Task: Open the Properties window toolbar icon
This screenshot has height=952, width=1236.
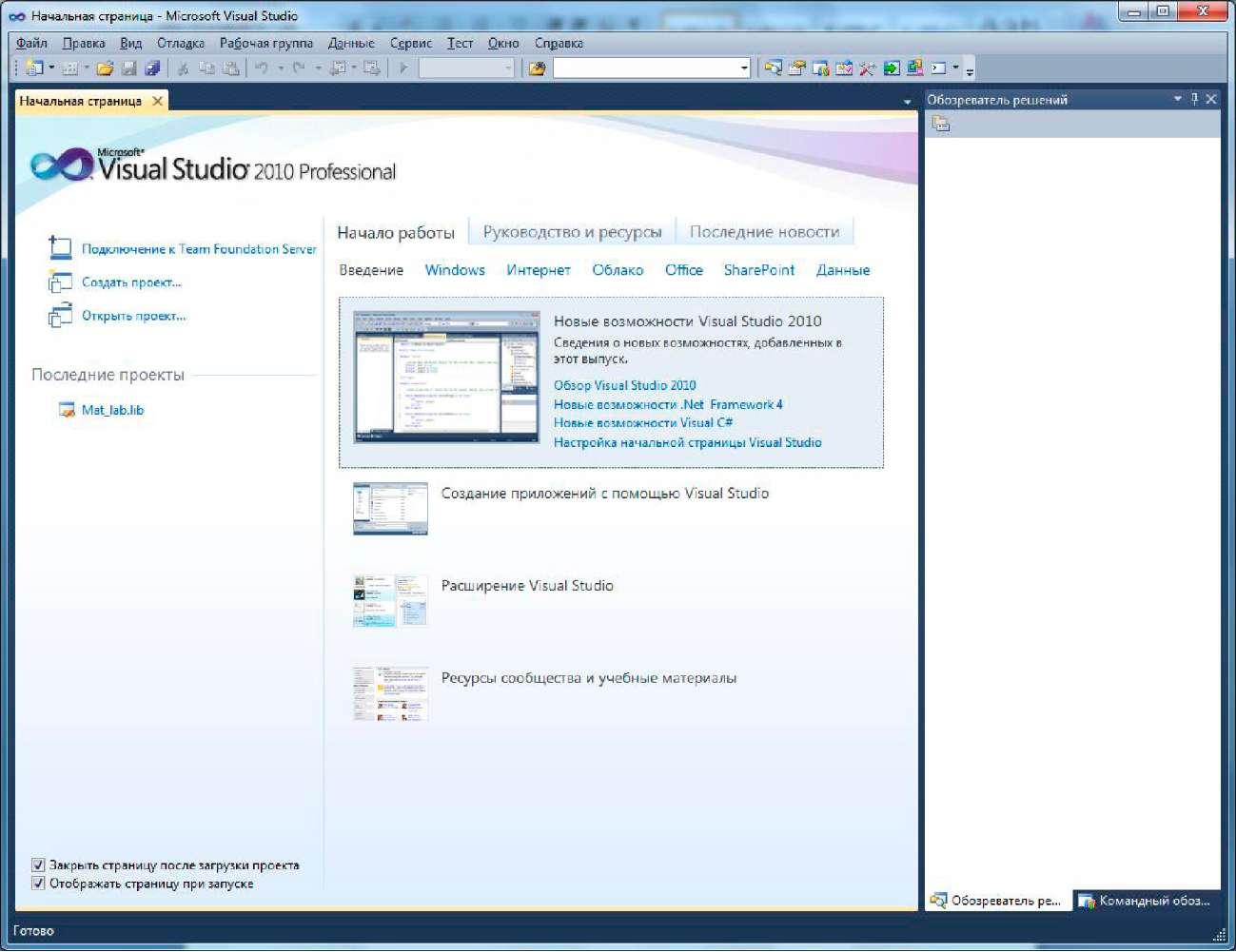Action: (x=797, y=68)
